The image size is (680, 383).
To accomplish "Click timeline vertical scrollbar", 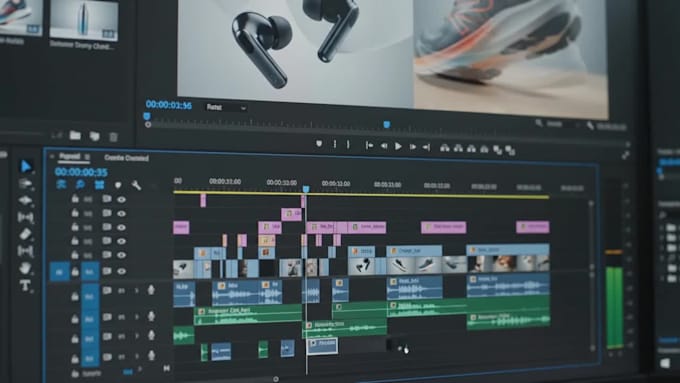I will pos(592,276).
